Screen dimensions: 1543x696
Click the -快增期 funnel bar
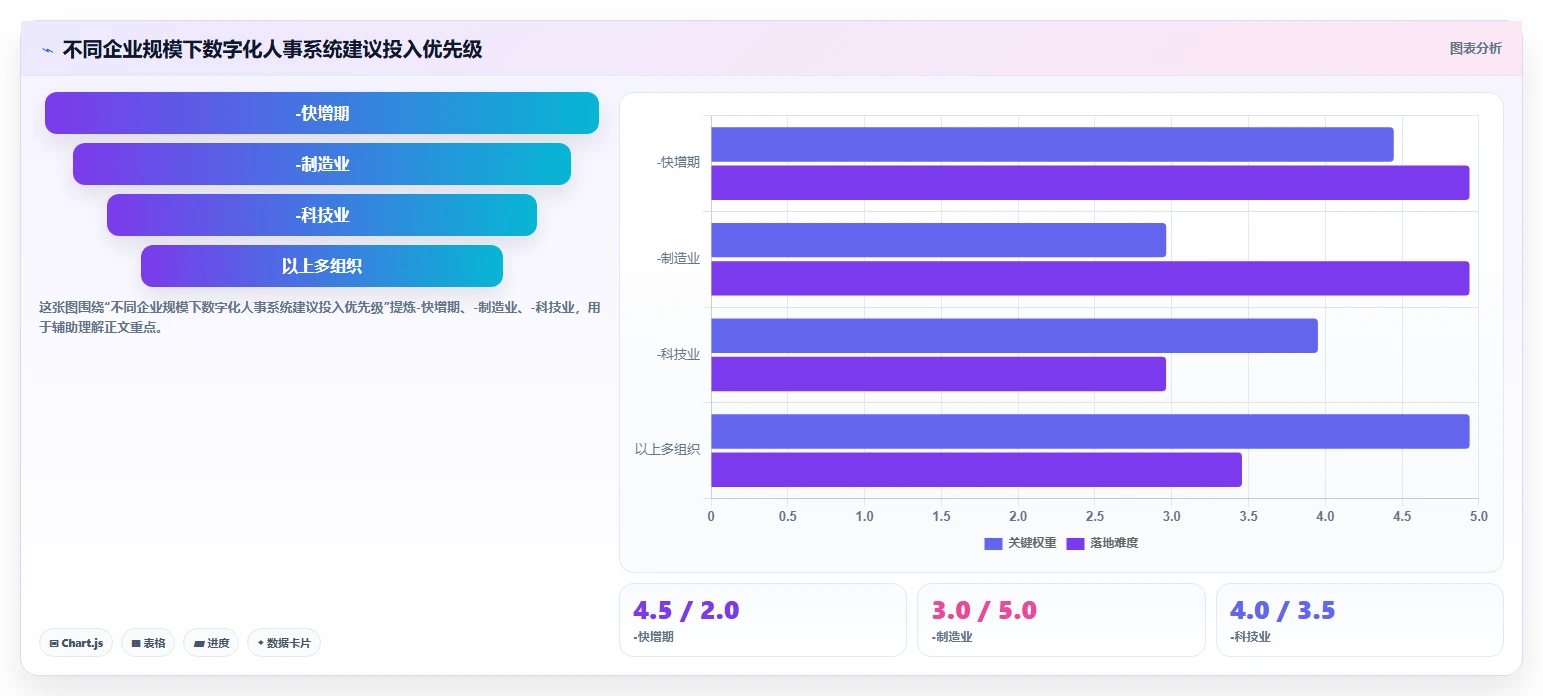point(322,113)
